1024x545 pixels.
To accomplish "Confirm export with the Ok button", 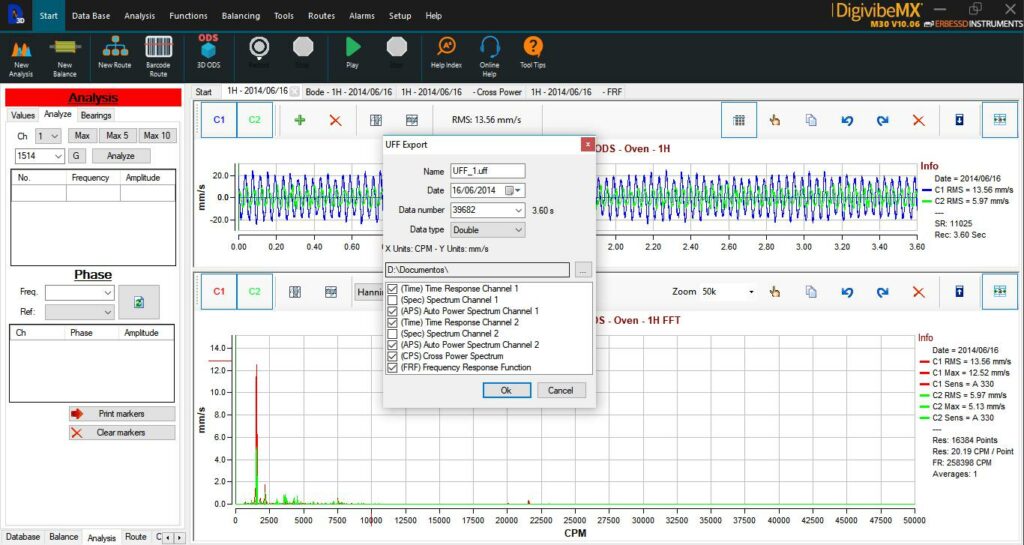I will click(x=507, y=390).
